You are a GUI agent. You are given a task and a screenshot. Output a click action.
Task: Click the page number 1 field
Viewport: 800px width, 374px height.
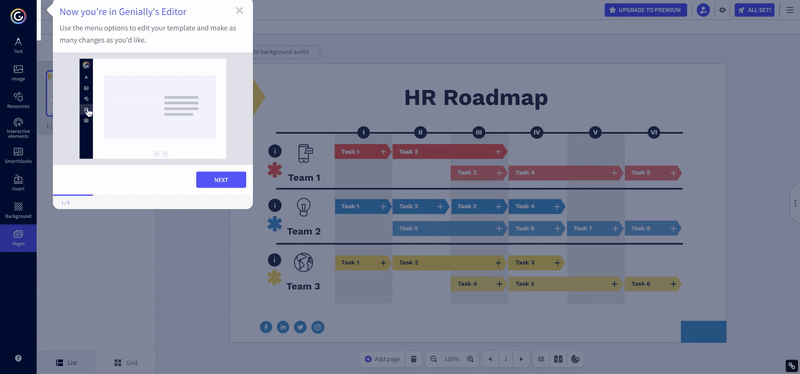505,359
